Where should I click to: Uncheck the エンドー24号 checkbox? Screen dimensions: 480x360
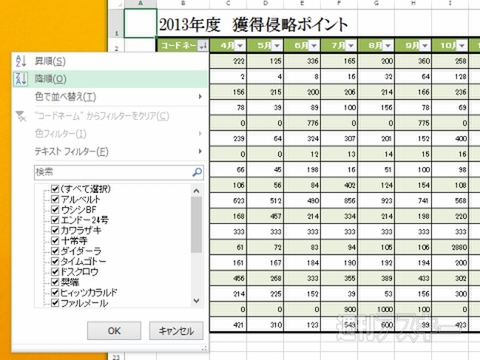point(55,220)
